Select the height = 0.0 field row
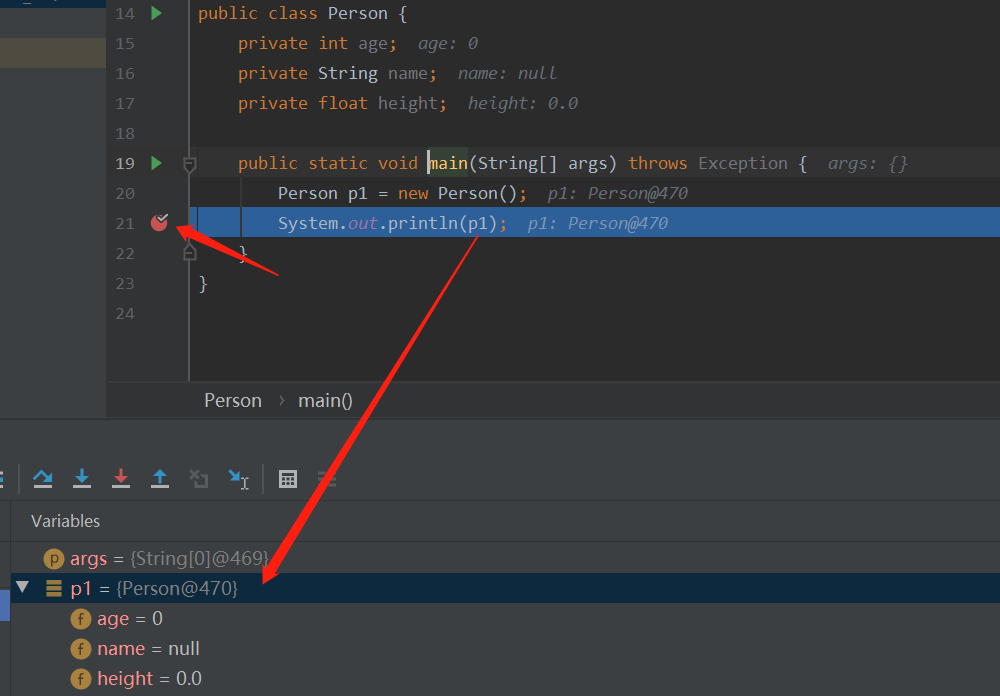Viewport: 1000px width, 696px height. click(505, 678)
